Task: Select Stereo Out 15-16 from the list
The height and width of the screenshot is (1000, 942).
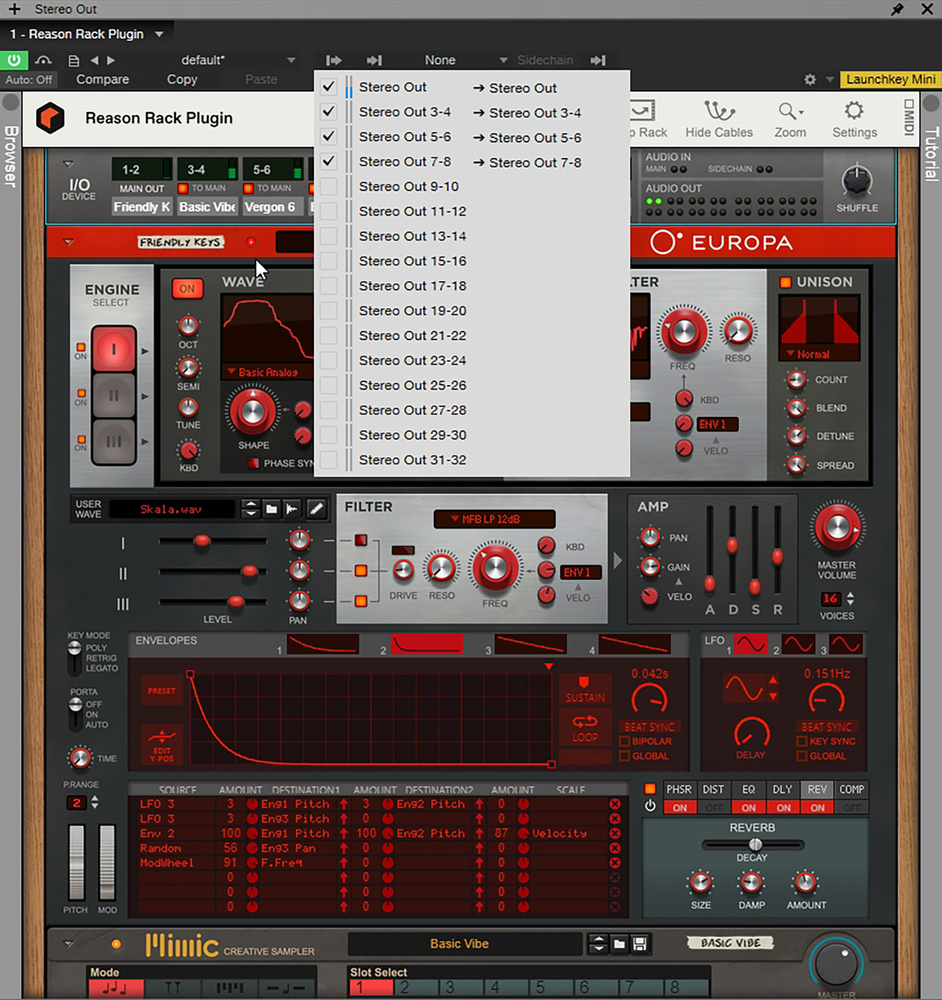Action: click(x=412, y=261)
